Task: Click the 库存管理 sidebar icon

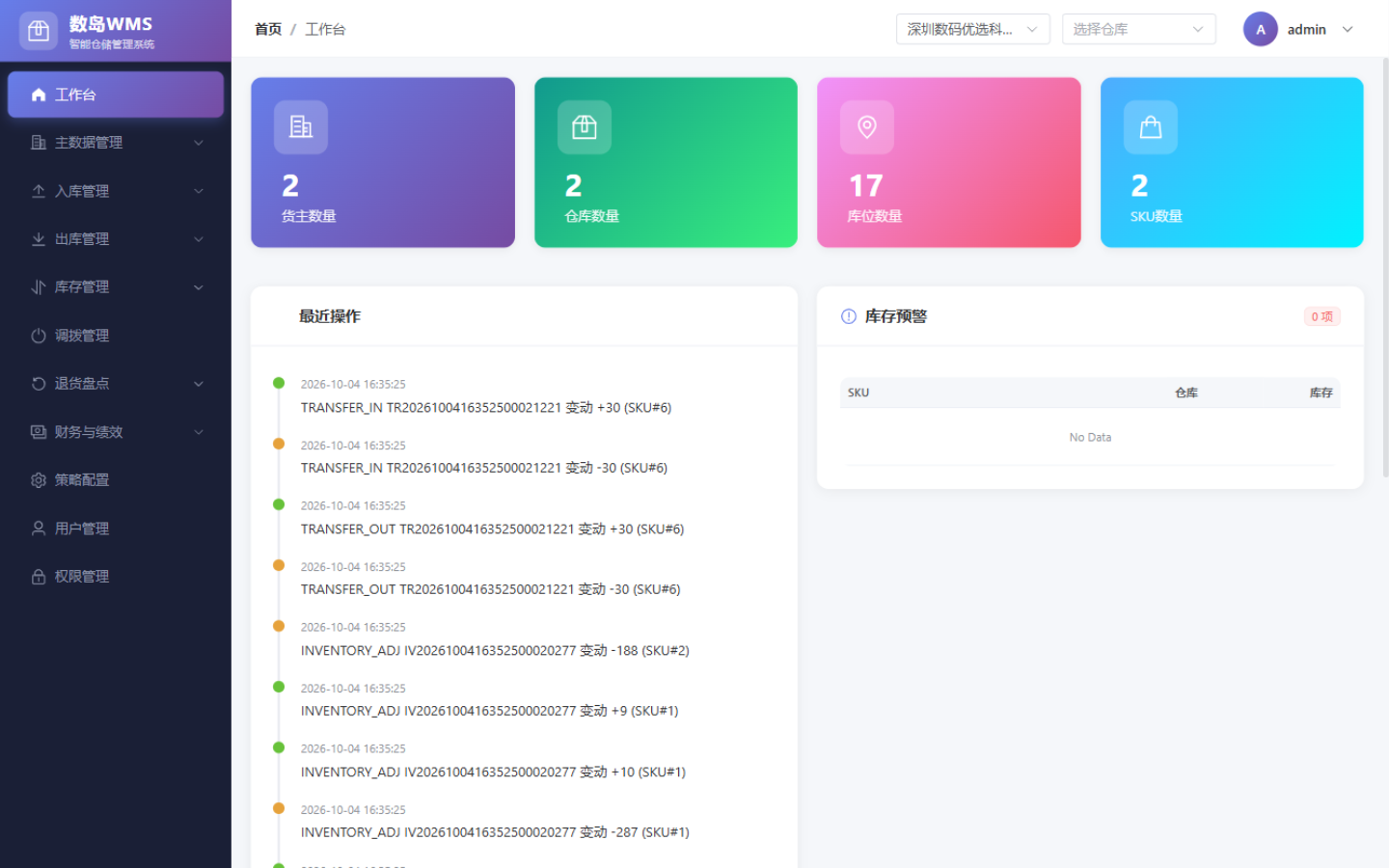Action: [x=39, y=287]
